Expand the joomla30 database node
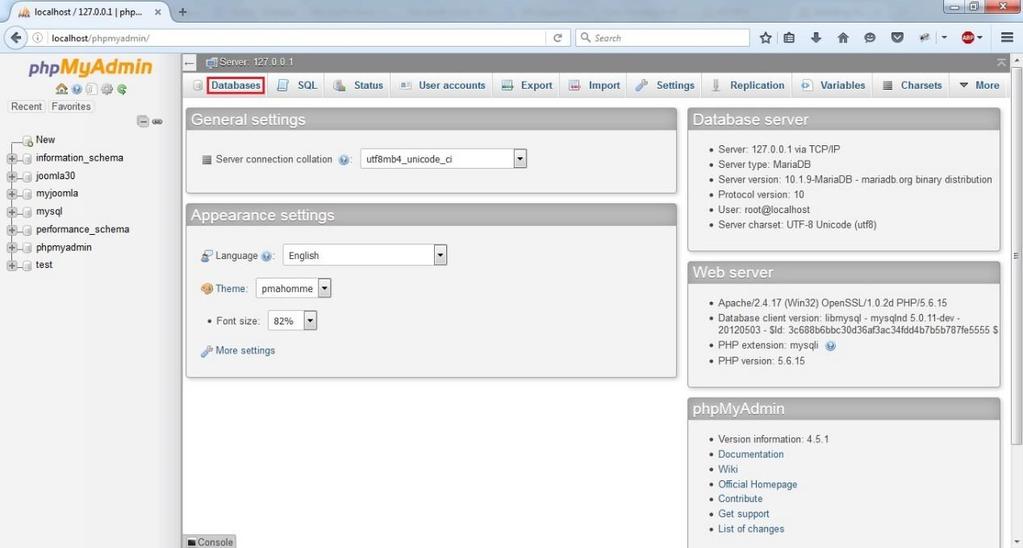Image resolution: width=1023 pixels, height=548 pixels. 11,176
